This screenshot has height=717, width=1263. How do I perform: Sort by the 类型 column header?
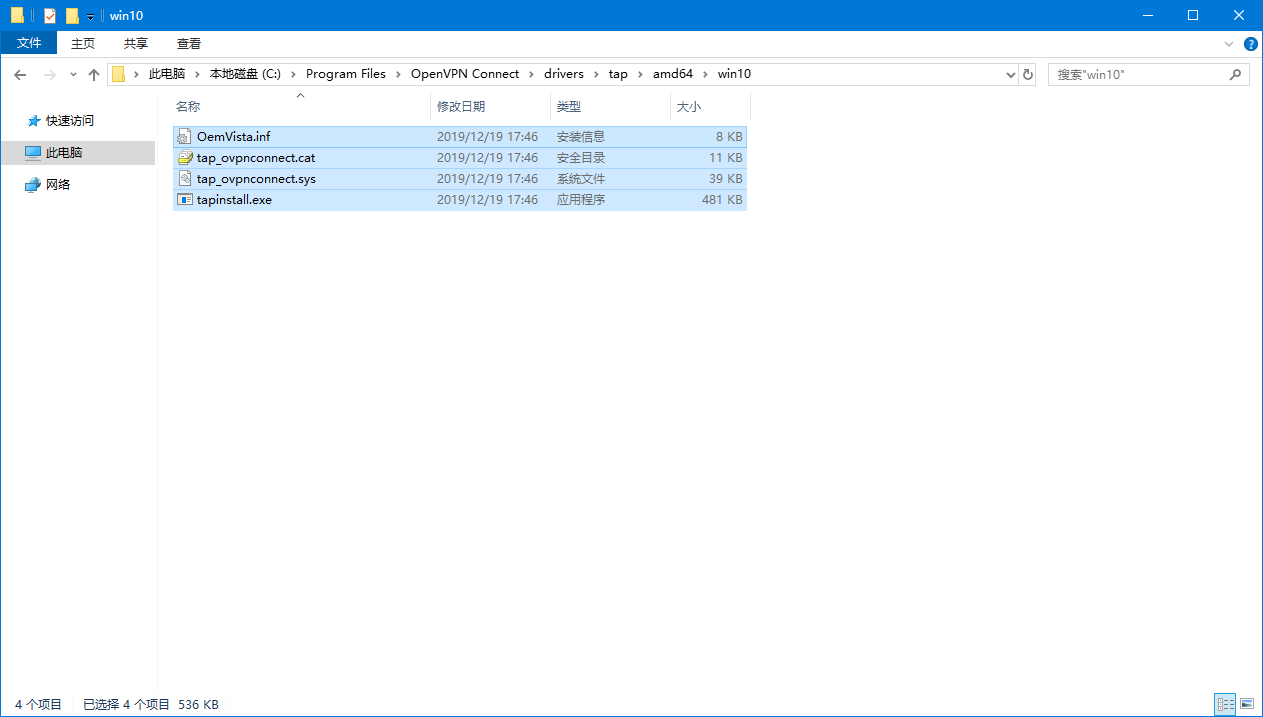[610, 106]
